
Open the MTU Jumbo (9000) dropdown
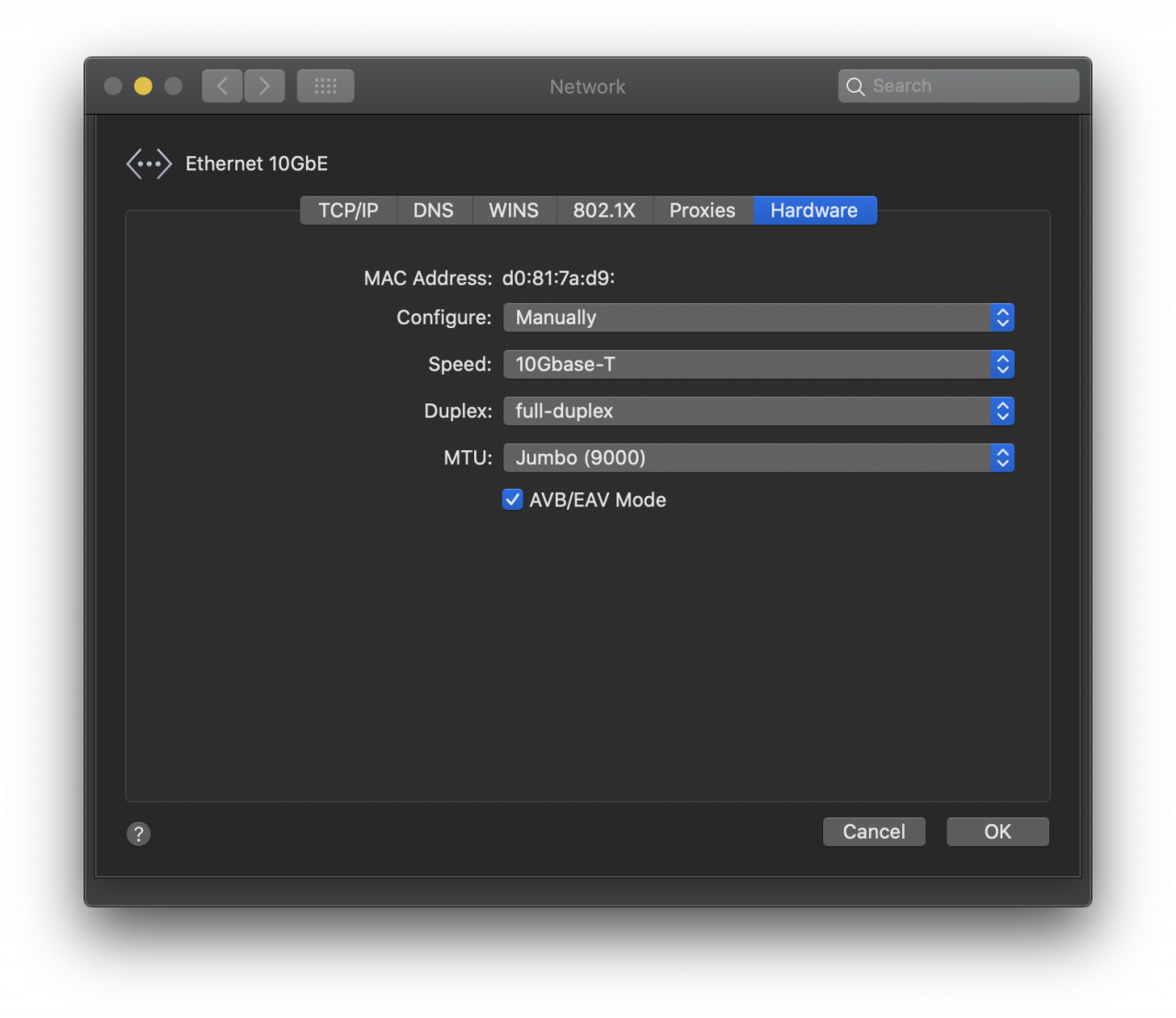tap(758, 458)
